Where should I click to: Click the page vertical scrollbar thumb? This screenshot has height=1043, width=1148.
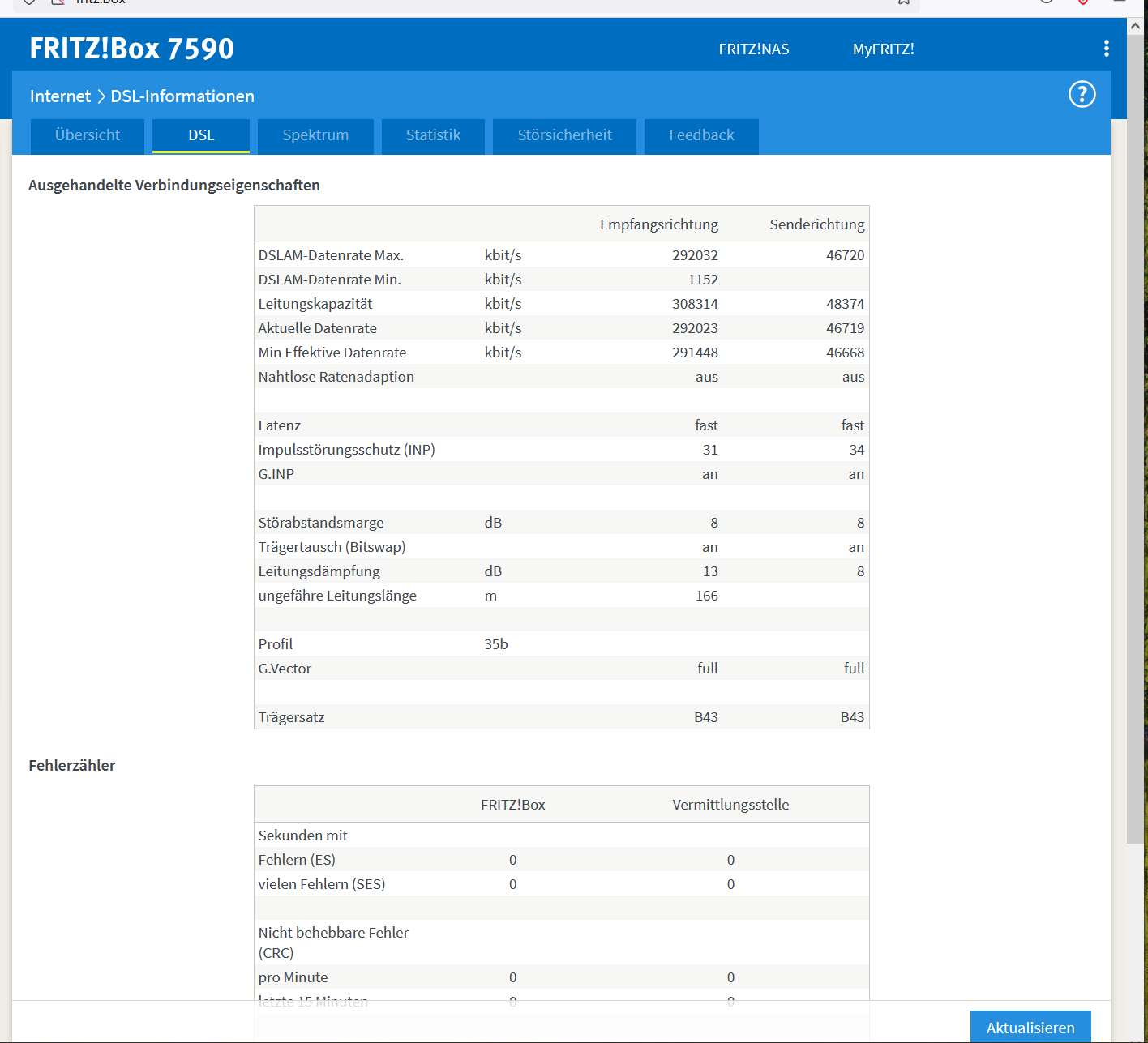[1137, 438]
